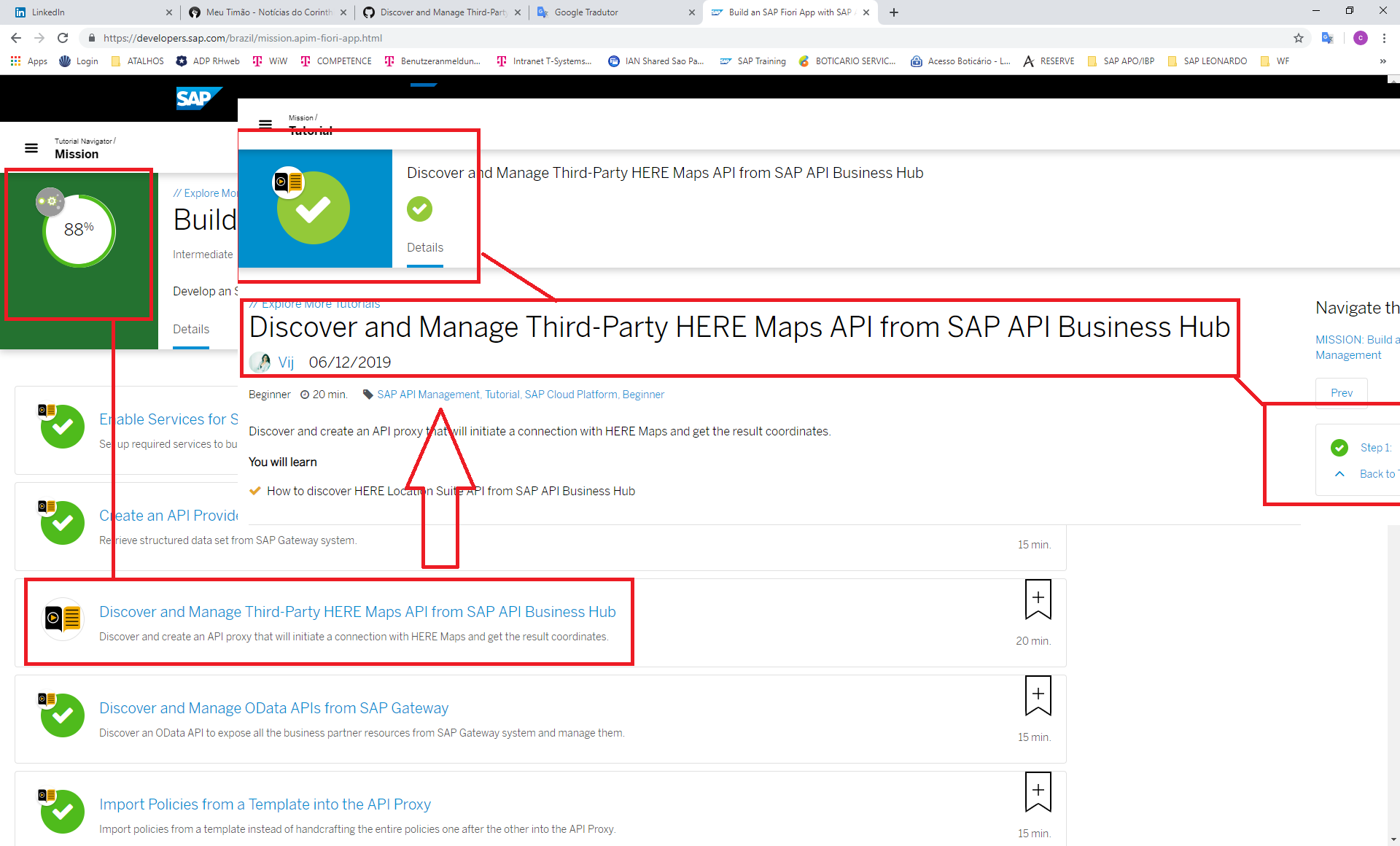Click the author avatar next to Vij

point(260,362)
